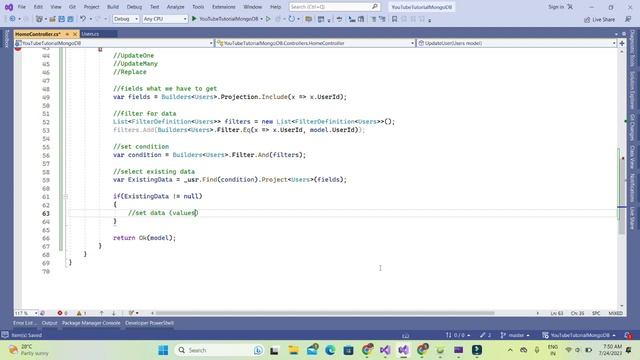Close the HomeController.cs tab
The height and width of the screenshot is (360, 640).
pyautogui.click(x=75, y=34)
